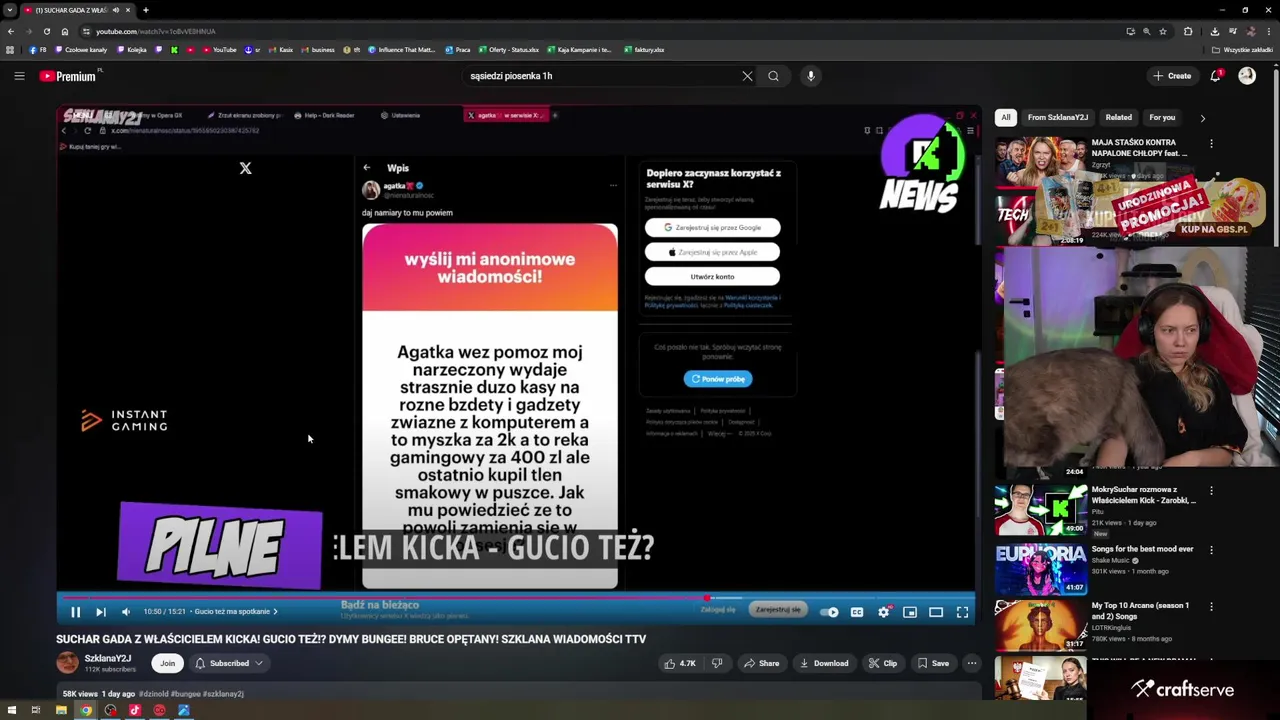Bookmark this page with star

[x=1163, y=31]
